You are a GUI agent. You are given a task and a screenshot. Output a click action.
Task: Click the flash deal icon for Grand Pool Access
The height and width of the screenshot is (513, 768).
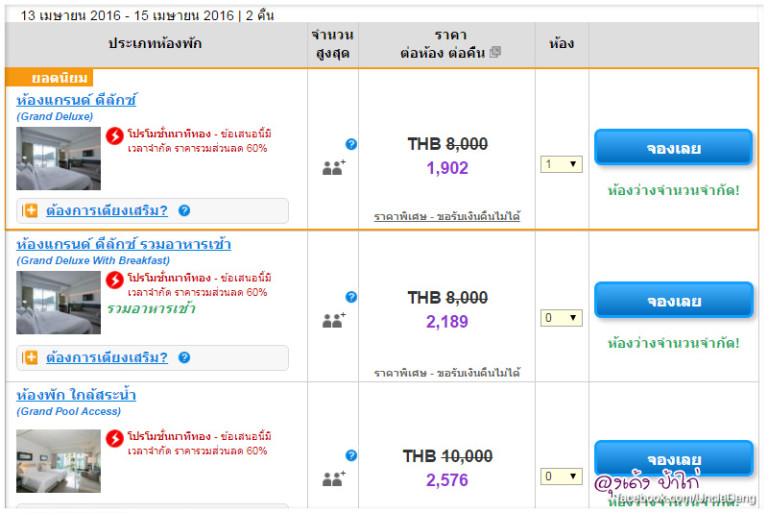[x=115, y=439]
